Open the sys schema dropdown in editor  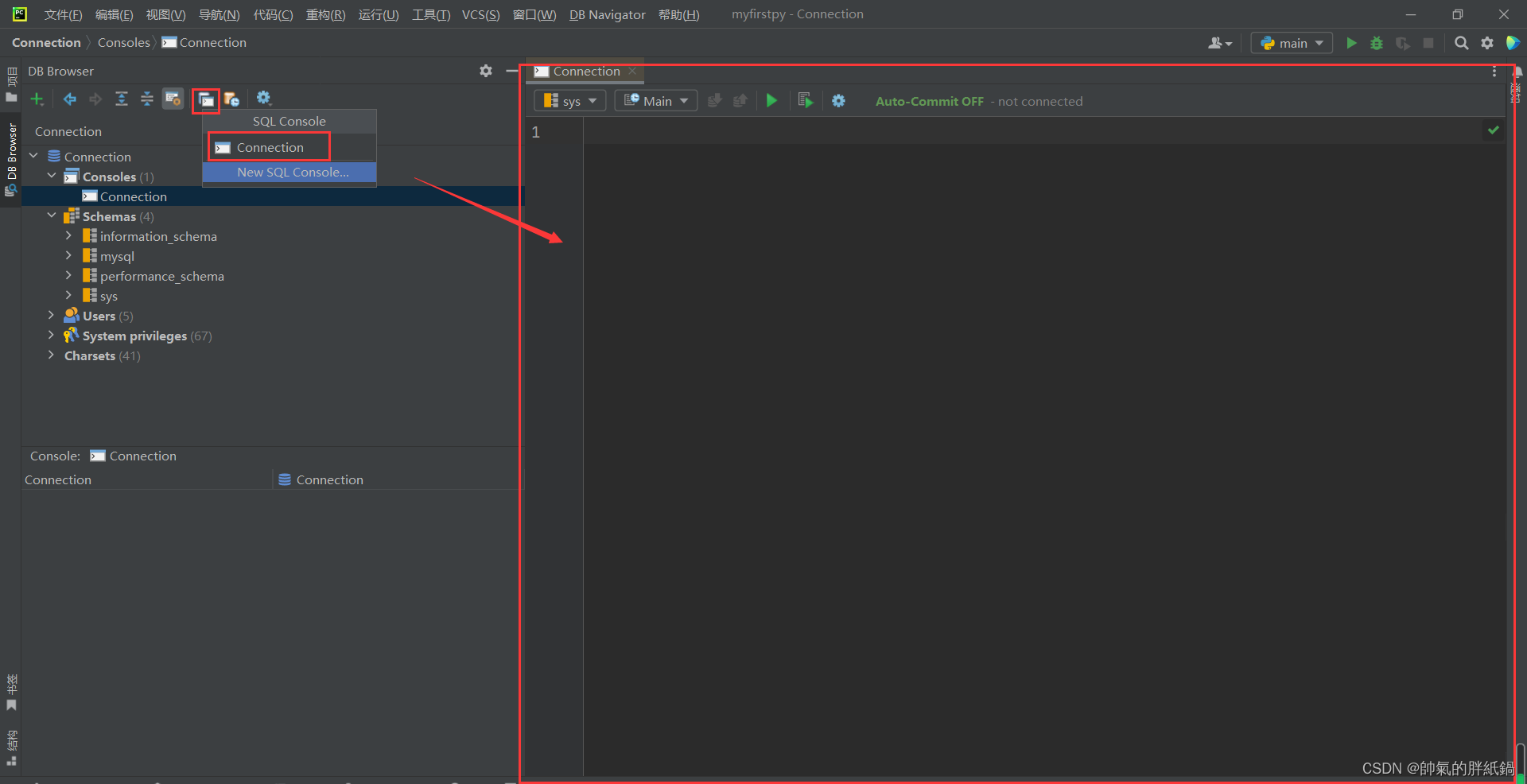(x=570, y=101)
